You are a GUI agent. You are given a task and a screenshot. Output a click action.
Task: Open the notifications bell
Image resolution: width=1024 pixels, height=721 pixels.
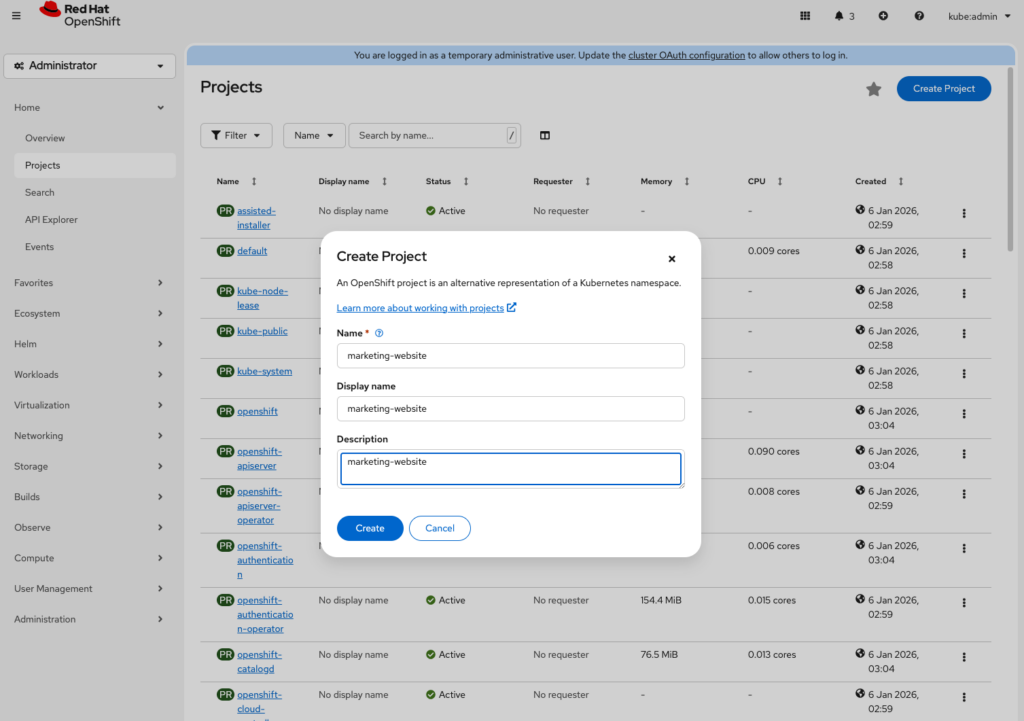click(x=844, y=16)
